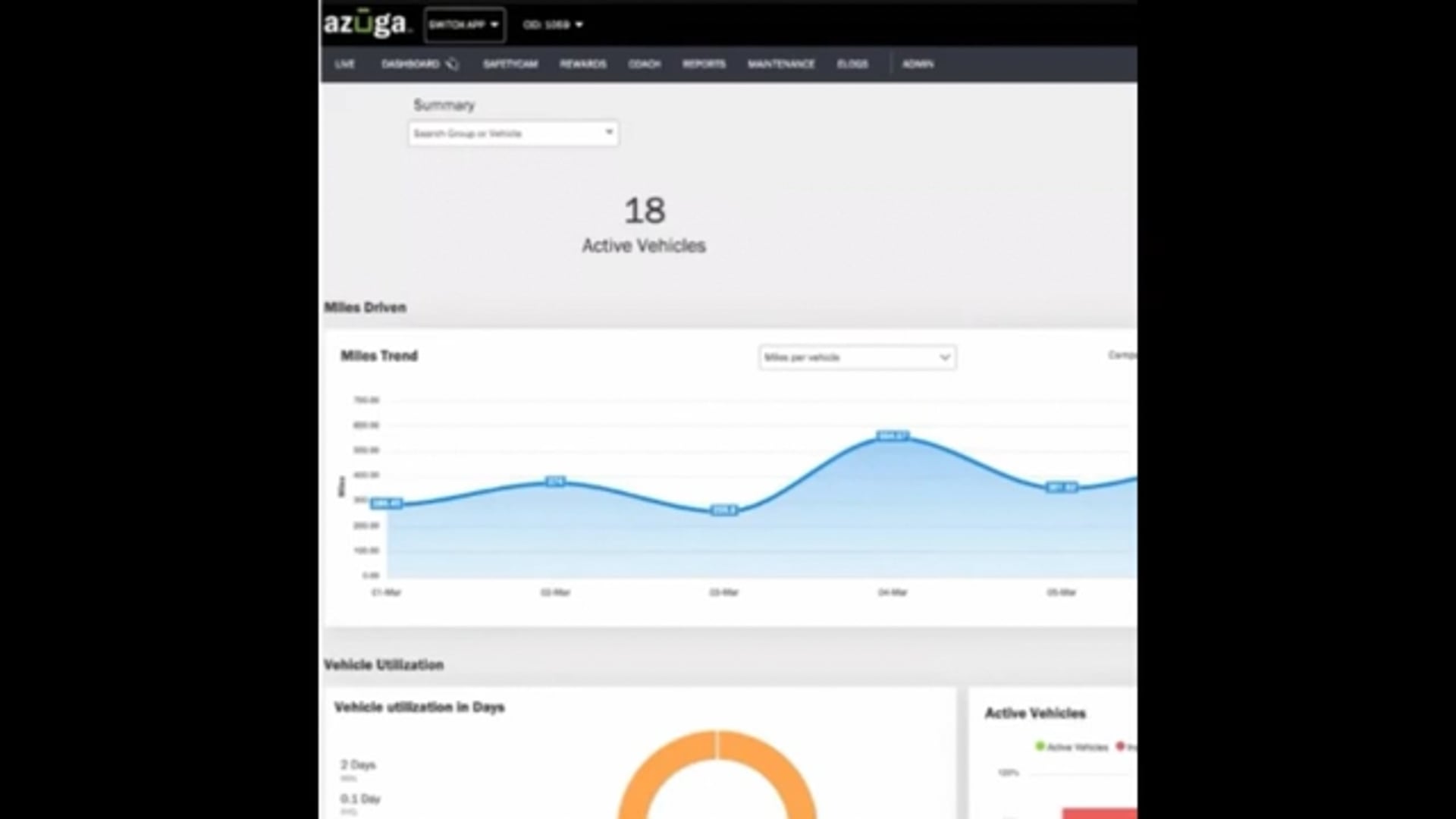Open the Maintenance menu item
The height and width of the screenshot is (819, 1456).
tap(781, 64)
